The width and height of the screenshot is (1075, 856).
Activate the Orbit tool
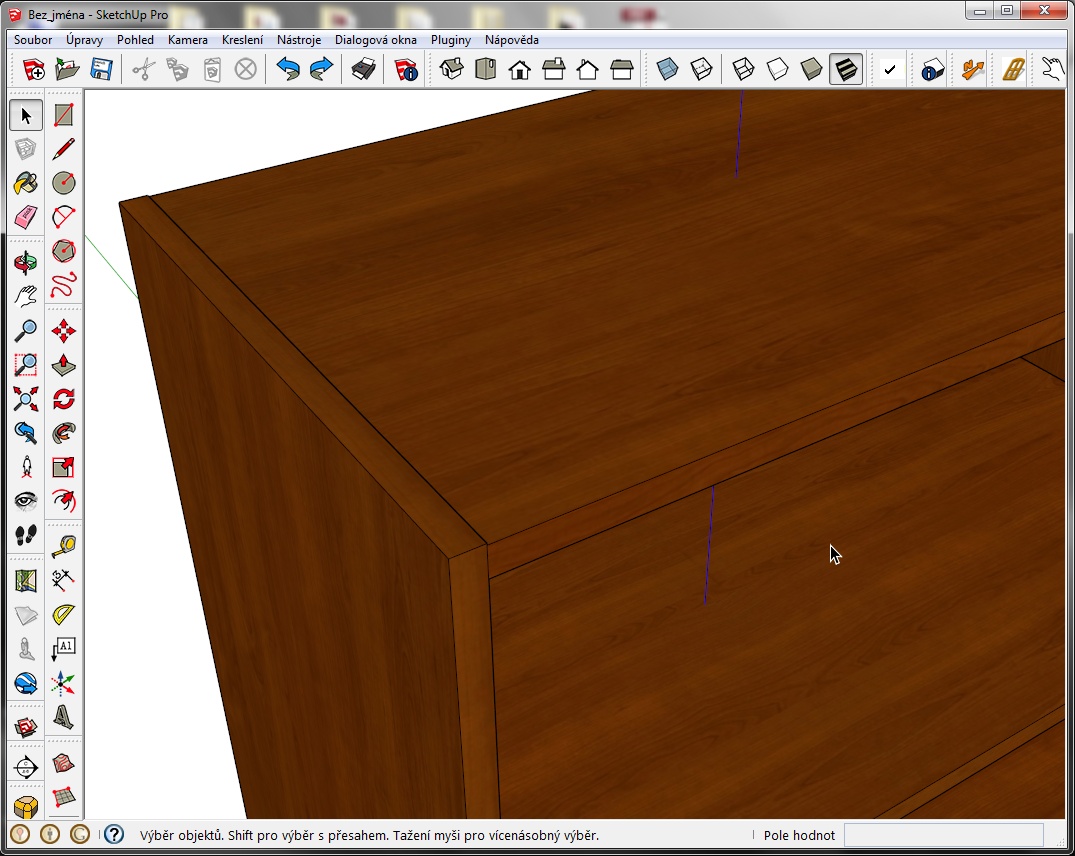coord(26,262)
